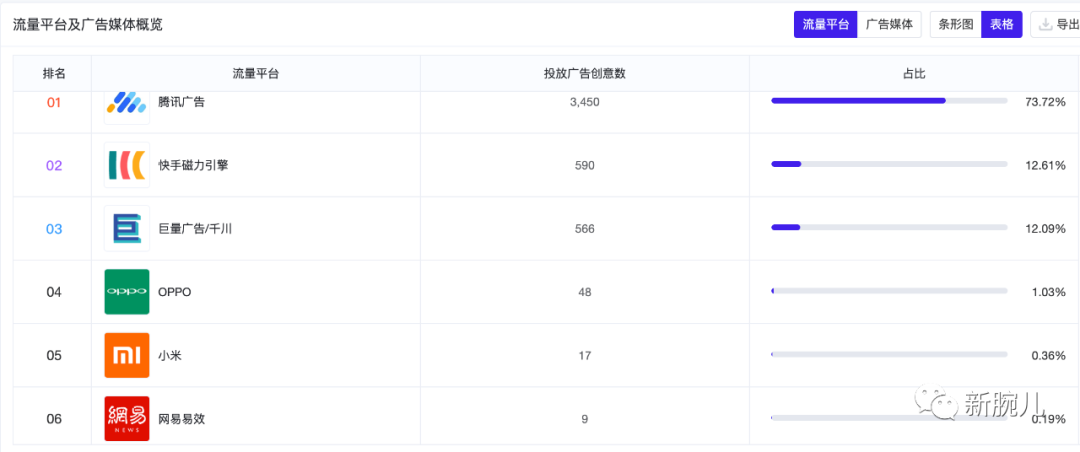The image size is (1080, 452).
Task: Click the 小米 platform name text
Action: (169, 356)
